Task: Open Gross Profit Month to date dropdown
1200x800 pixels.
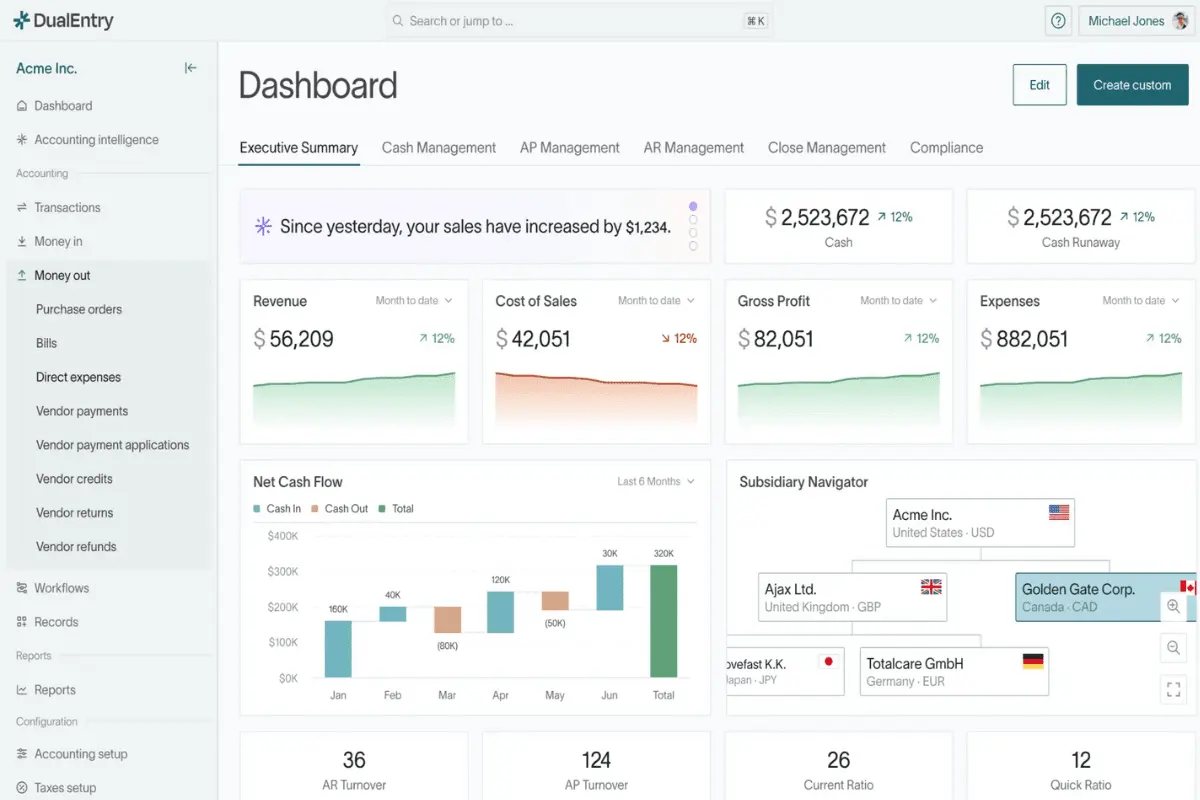Action: click(x=898, y=301)
